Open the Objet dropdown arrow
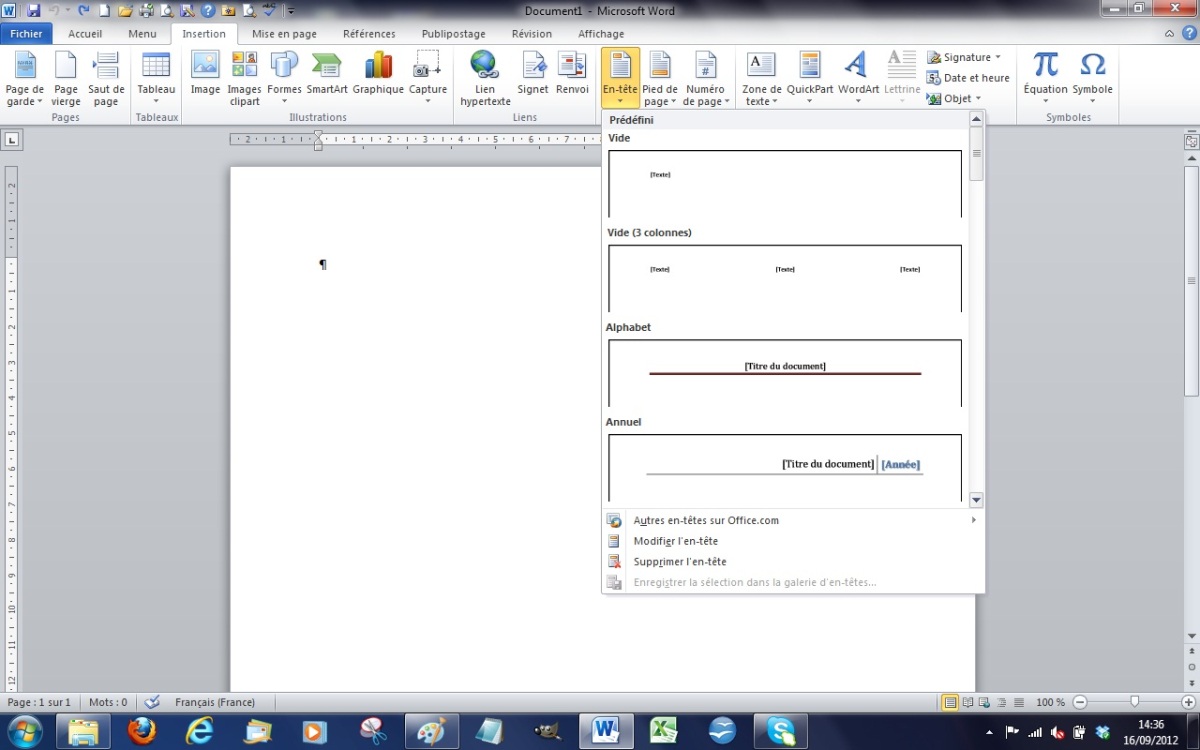 pos(978,99)
